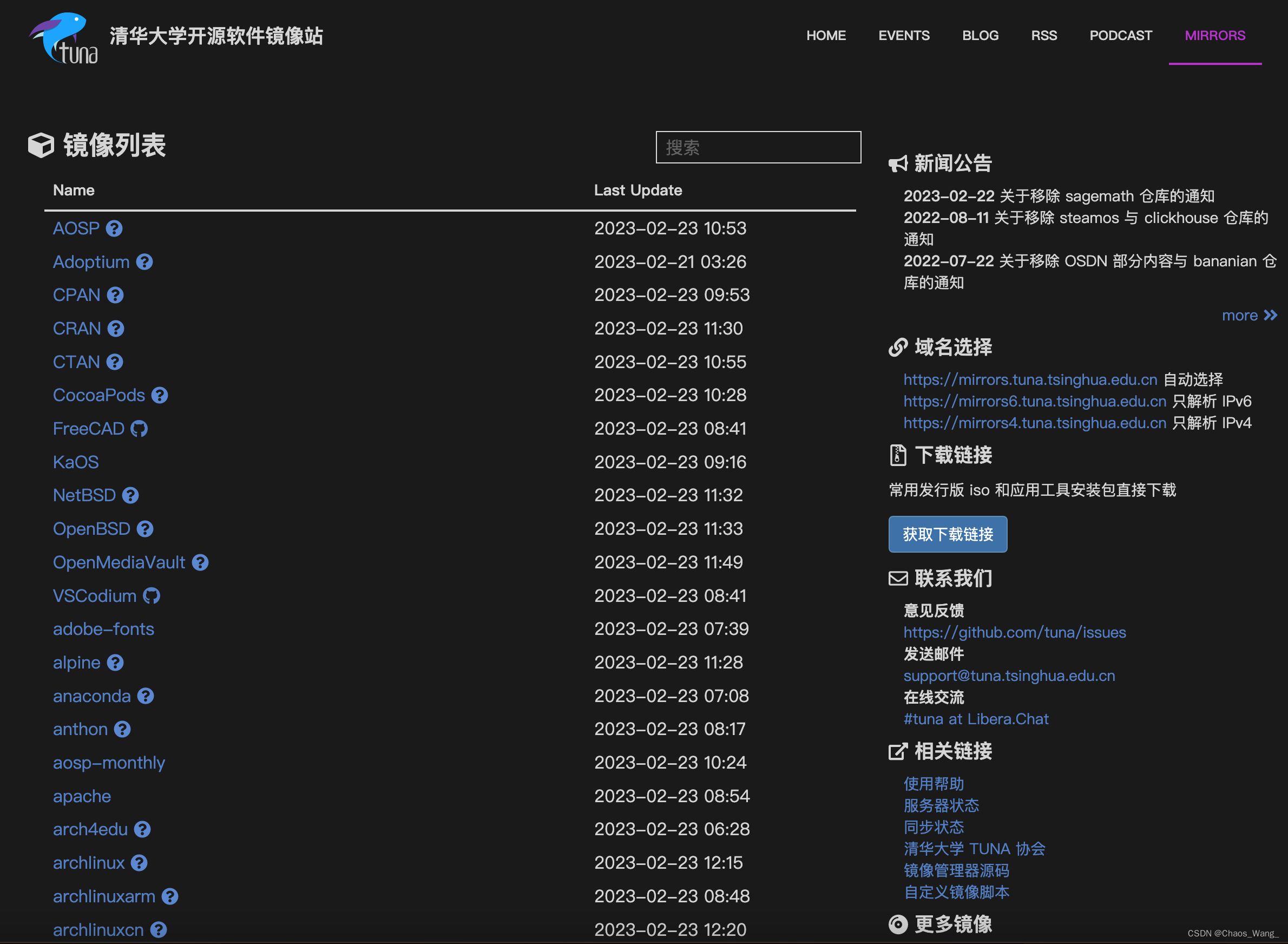Switch to the EVENTS nav item
This screenshot has width=1288, height=944.
[904, 35]
